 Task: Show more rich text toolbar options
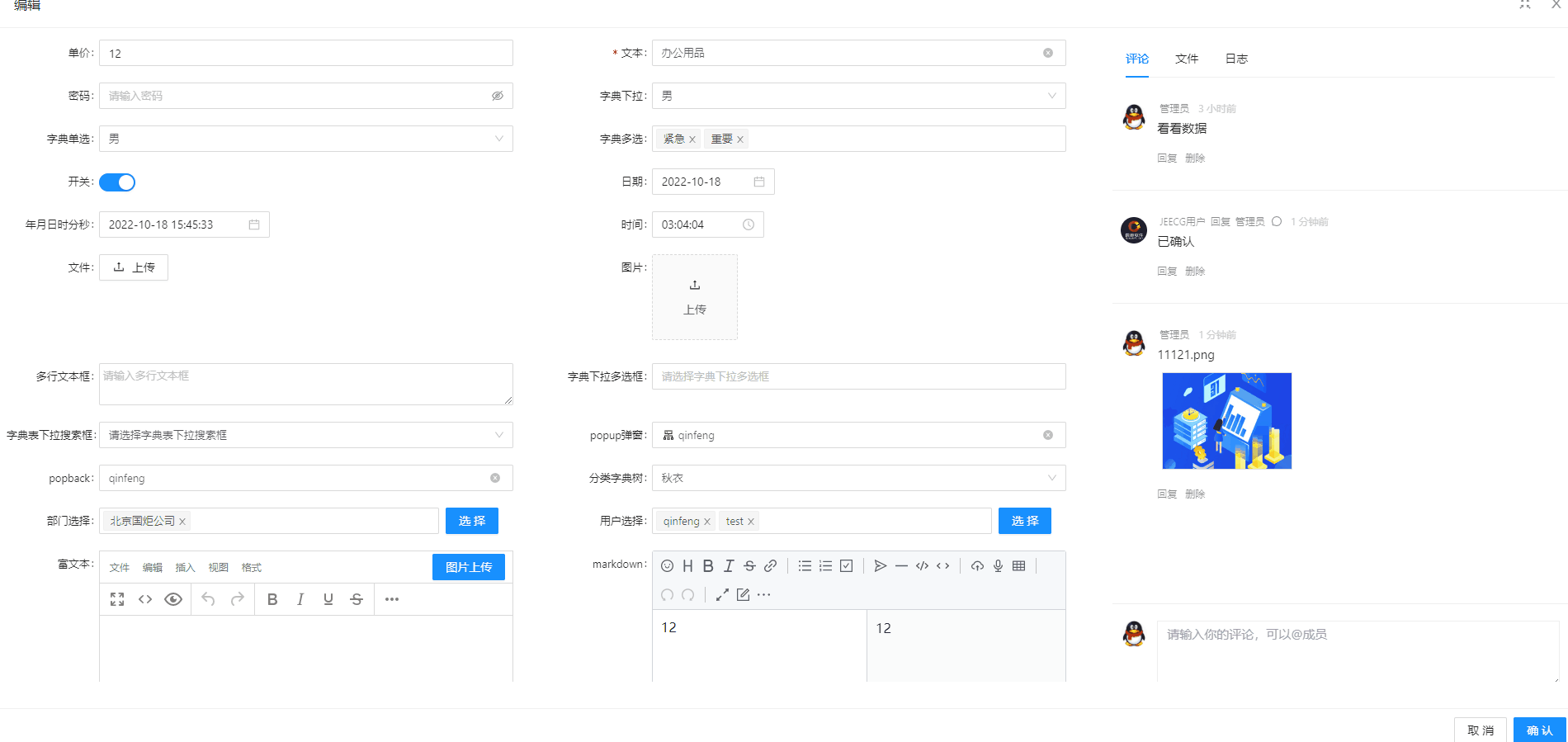point(392,599)
